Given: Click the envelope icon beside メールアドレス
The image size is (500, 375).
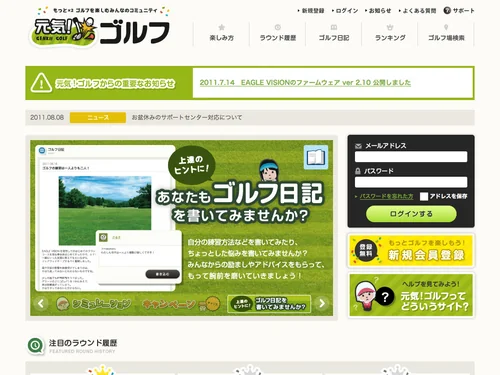Looking at the screenshot, I should (358, 146).
